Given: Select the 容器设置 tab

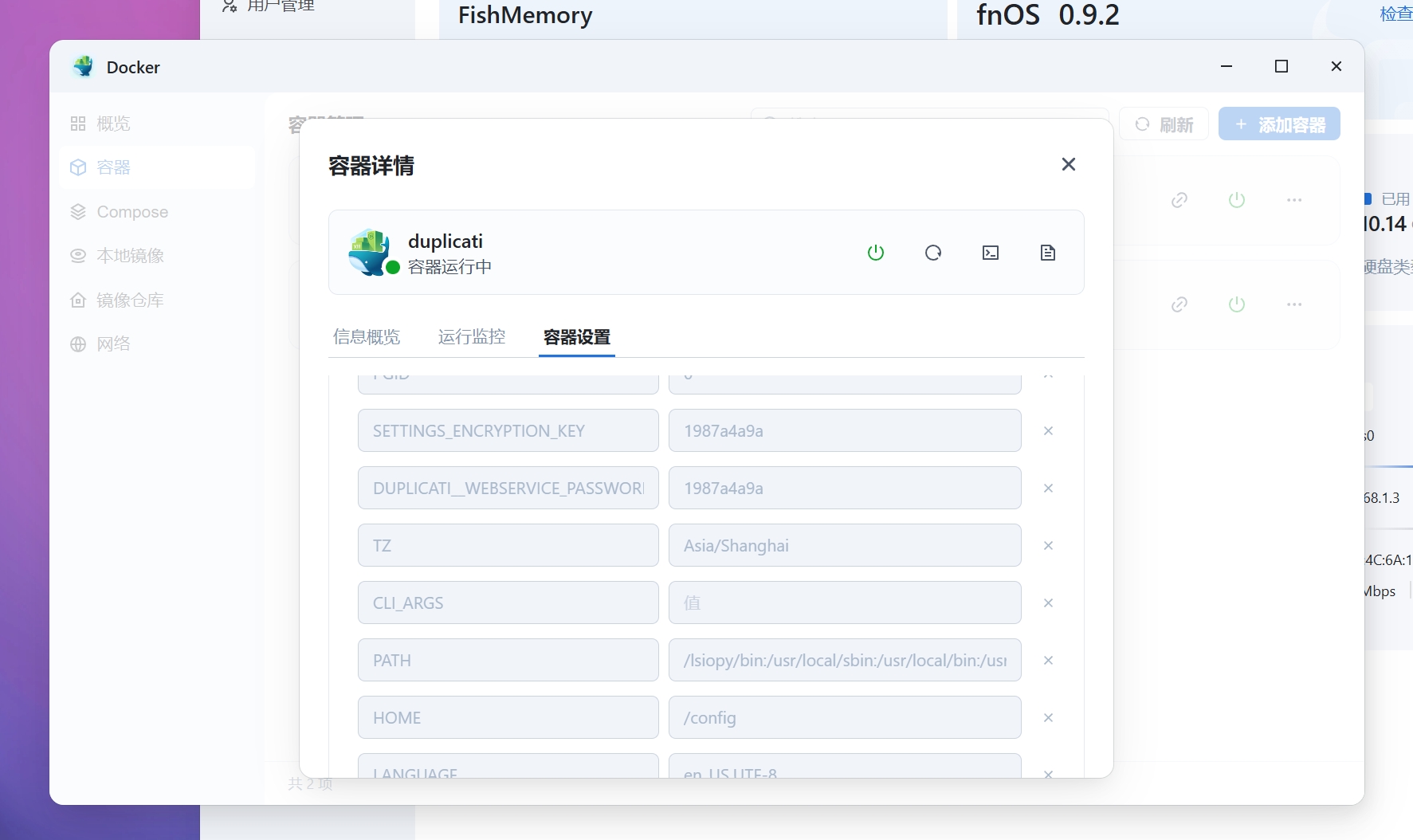Looking at the screenshot, I should (577, 337).
